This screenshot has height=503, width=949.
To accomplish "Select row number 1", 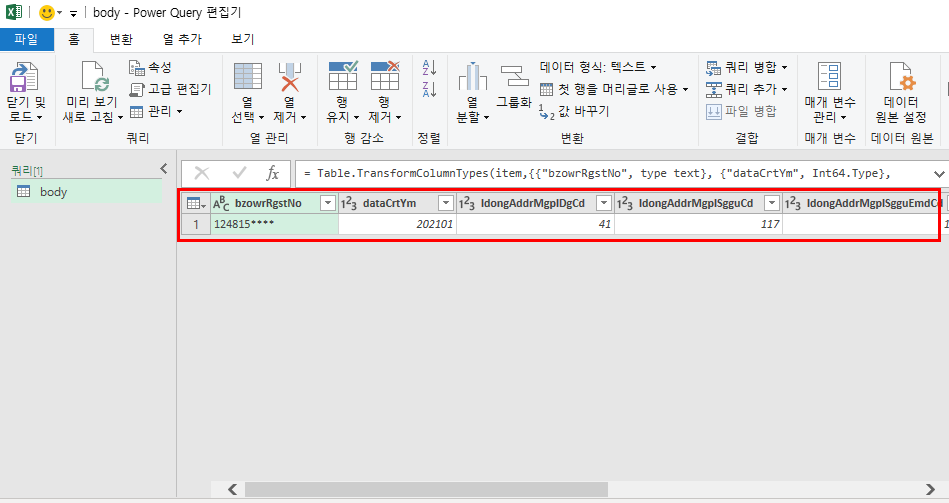I will [196, 224].
